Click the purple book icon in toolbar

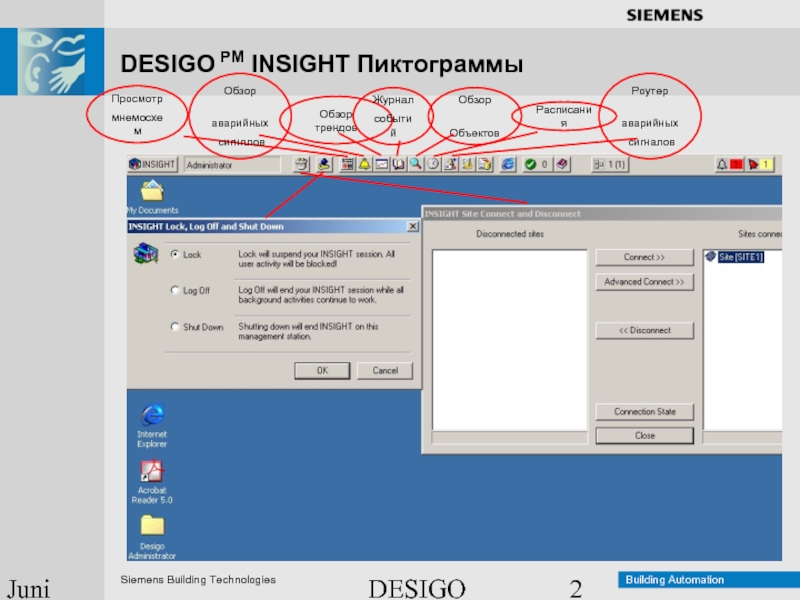(562, 164)
